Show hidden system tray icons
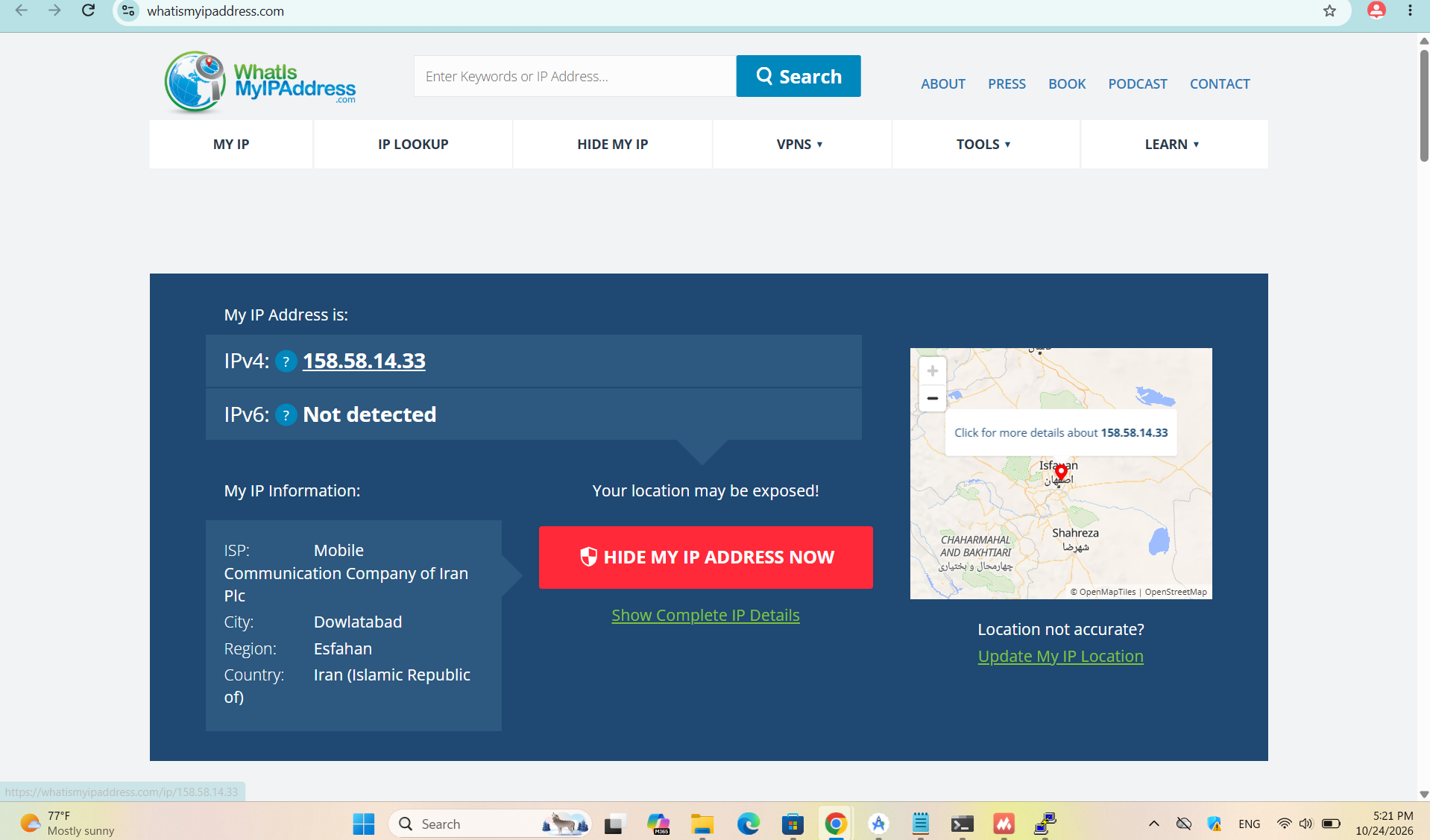The width and height of the screenshot is (1430, 840). coord(1153,824)
